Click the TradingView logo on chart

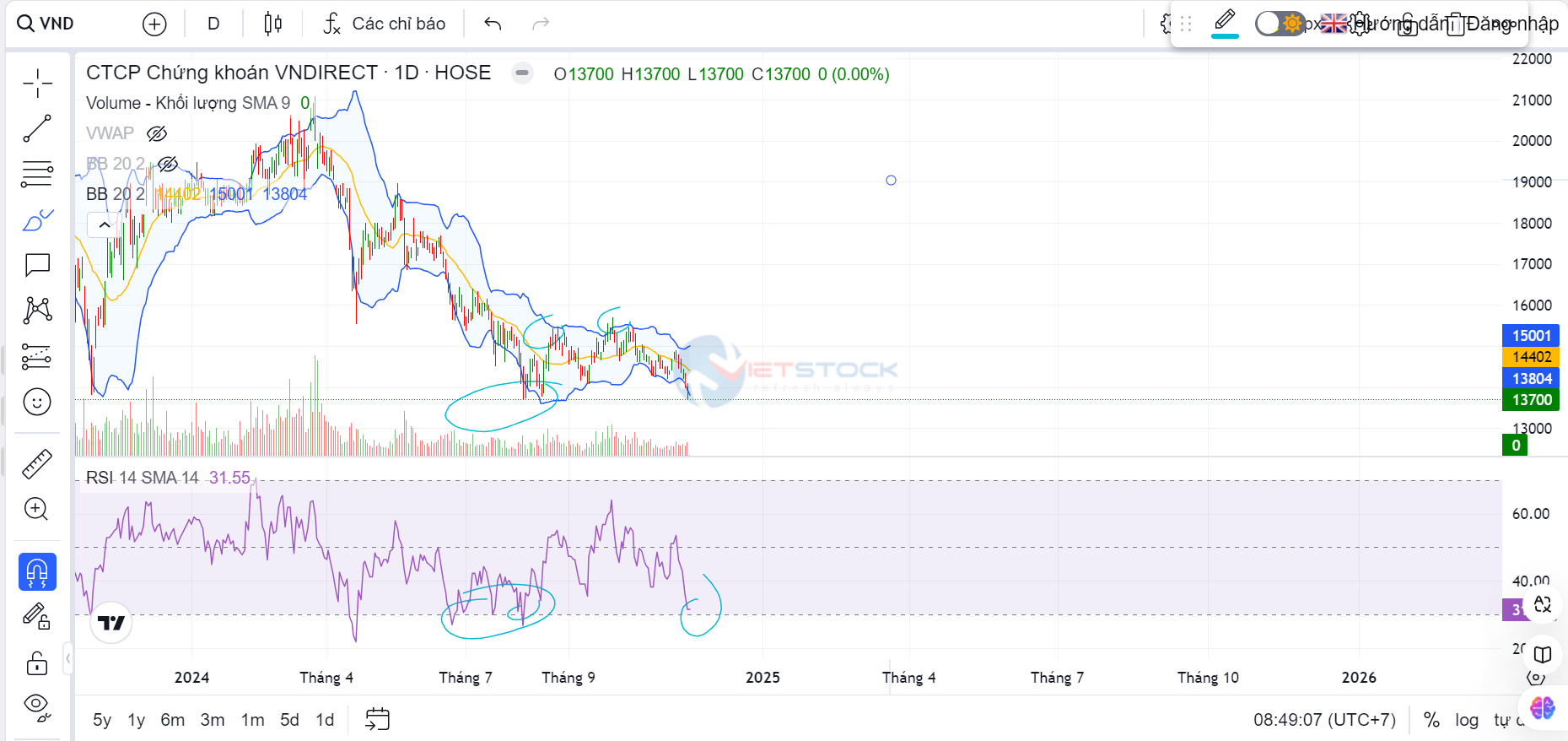[111, 623]
